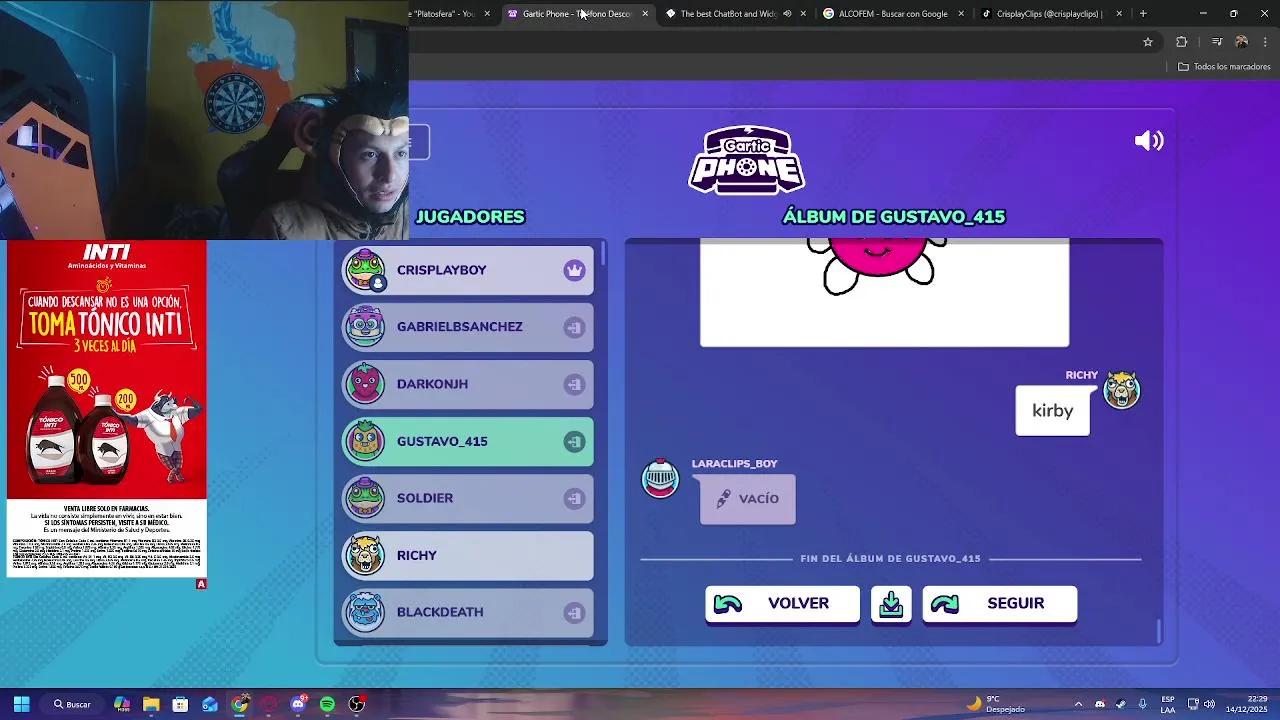The width and height of the screenshot is (1280, 720).
Task: Click the album panel scrollbar
Action: (x=1159, y=632)
